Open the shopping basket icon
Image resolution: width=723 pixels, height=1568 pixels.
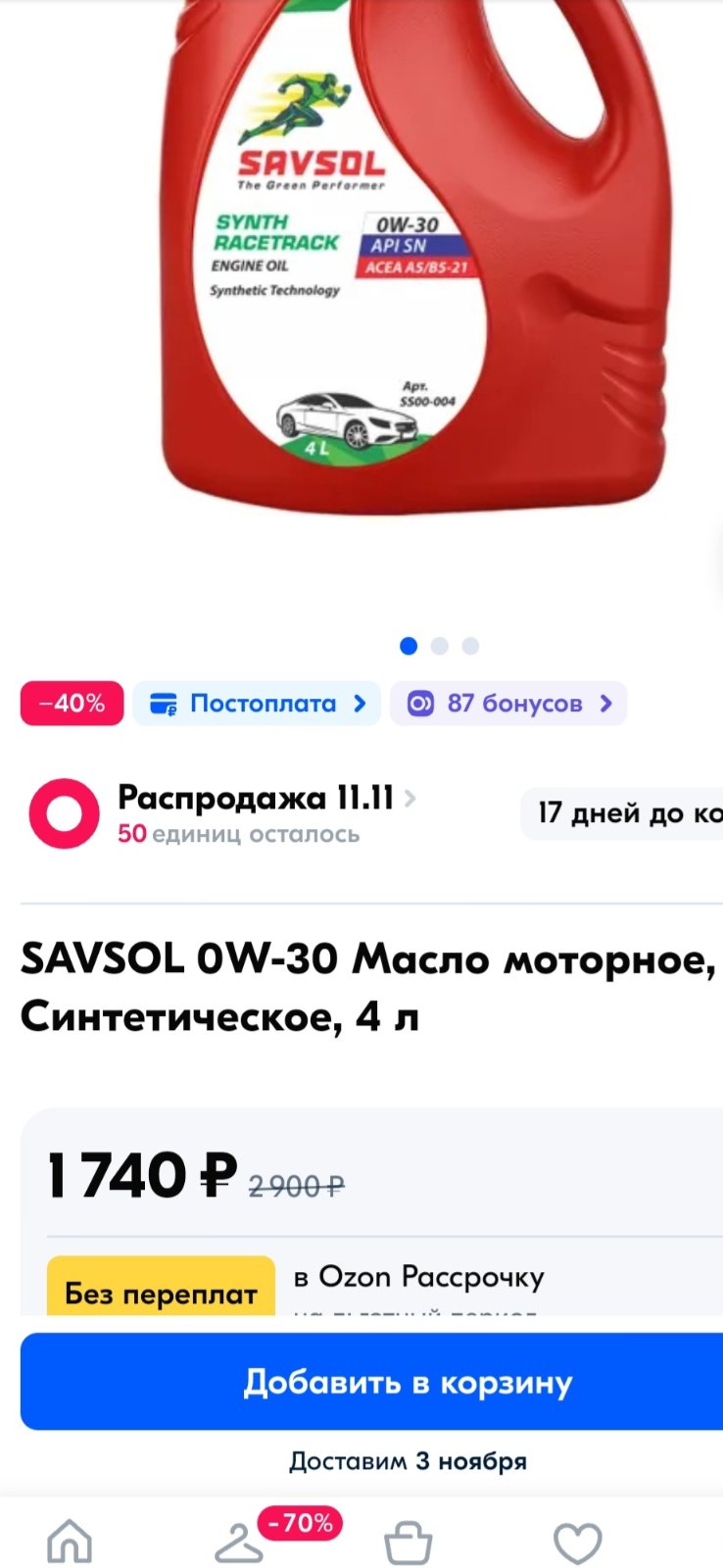pos(408,1543)
